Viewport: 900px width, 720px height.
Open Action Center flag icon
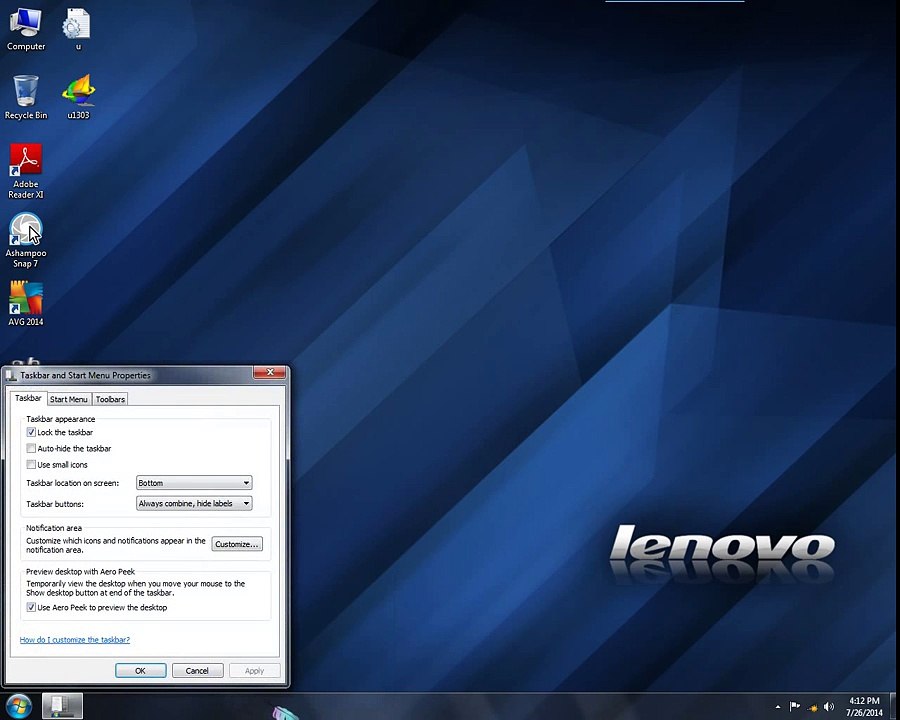[x=794, y=706]
